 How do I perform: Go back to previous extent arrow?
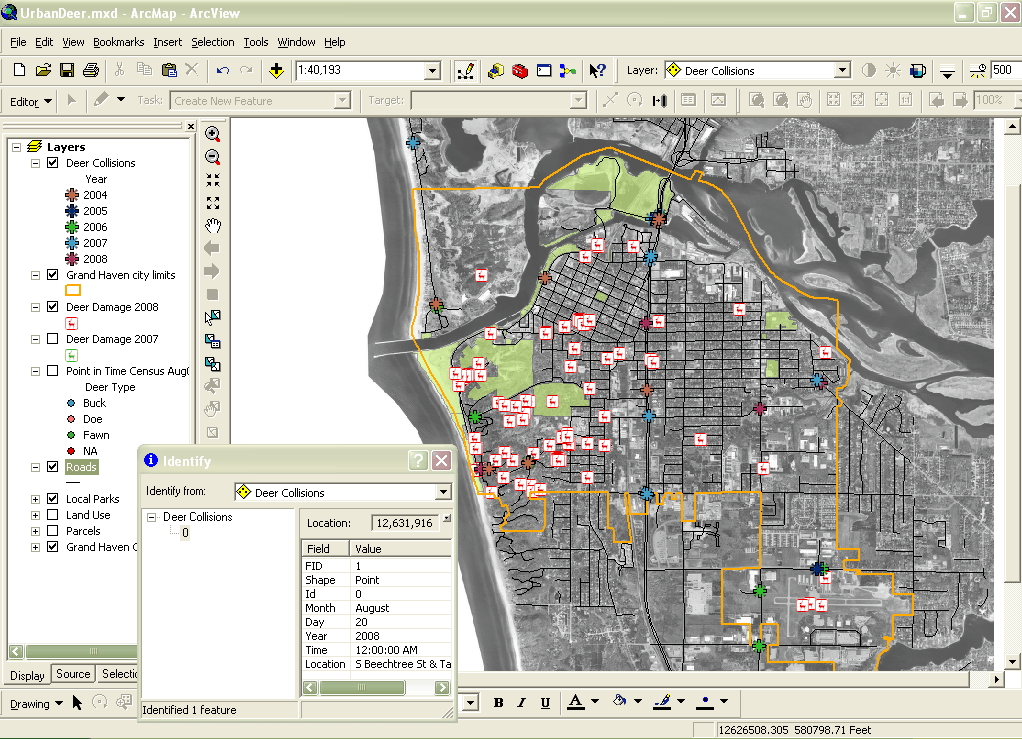(212, 248)
